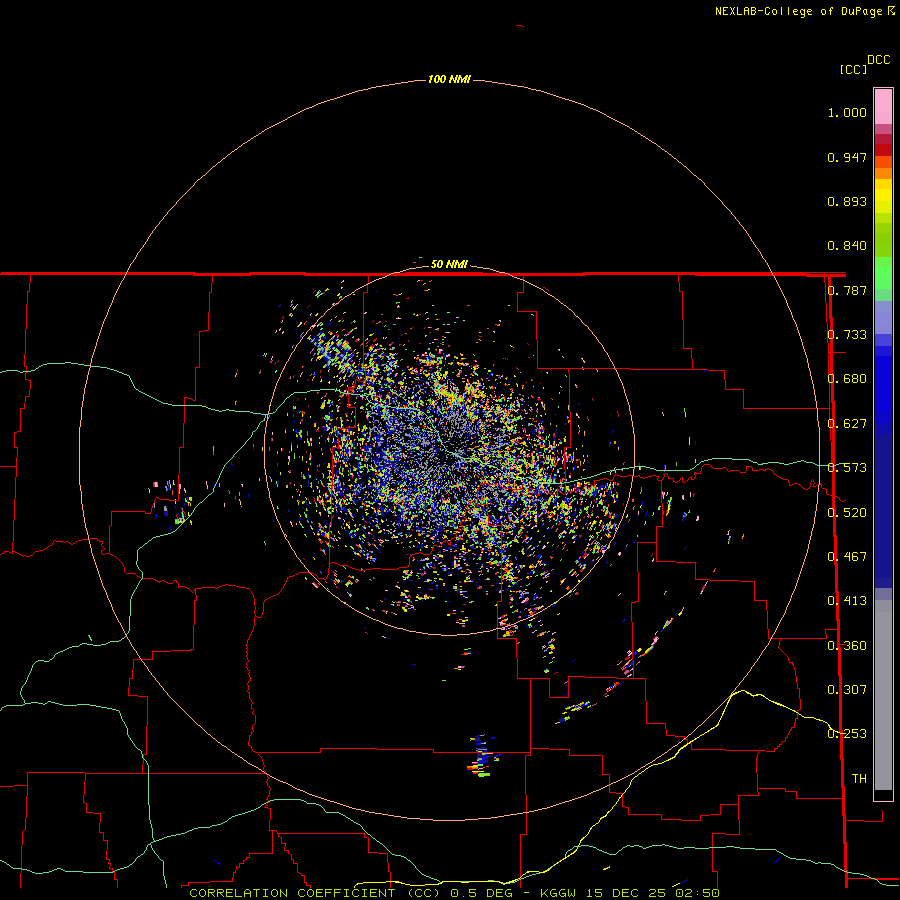The width and height of the screenshot is (900, 900).
Task: Click the 50 NMI range ring label
Action: [449, 264]
